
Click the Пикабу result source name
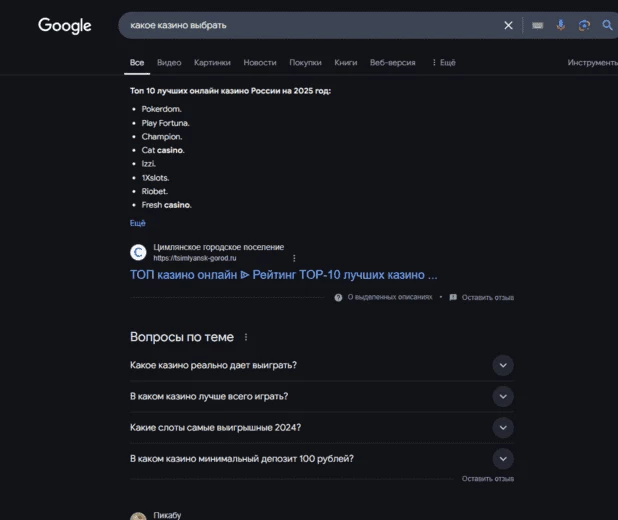167,515
